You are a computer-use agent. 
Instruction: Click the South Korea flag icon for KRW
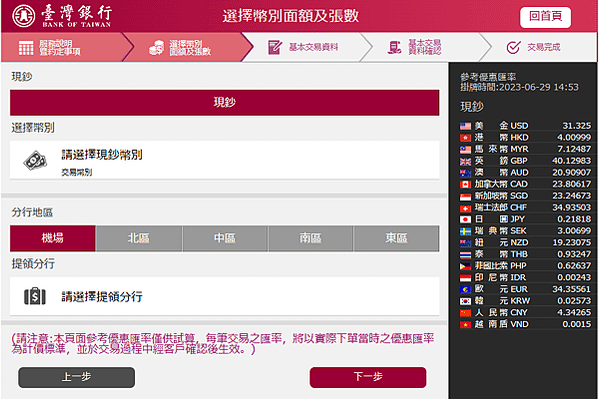[465, 301]
